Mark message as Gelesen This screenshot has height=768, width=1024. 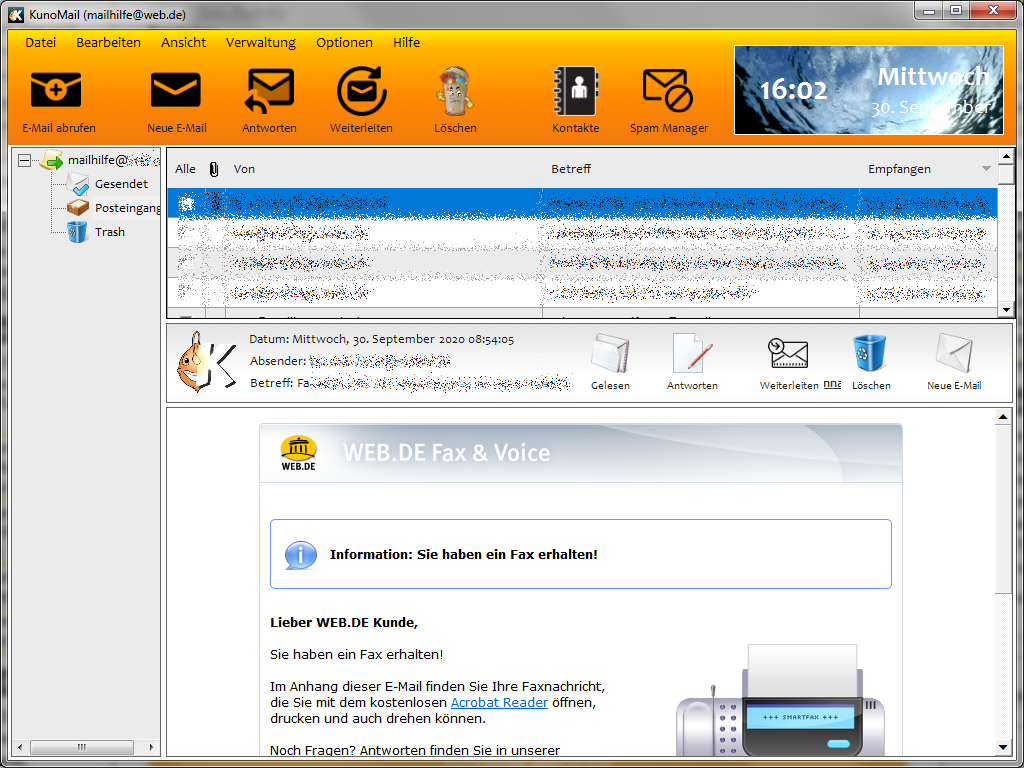pyautogui.click(x=610, y=357)
